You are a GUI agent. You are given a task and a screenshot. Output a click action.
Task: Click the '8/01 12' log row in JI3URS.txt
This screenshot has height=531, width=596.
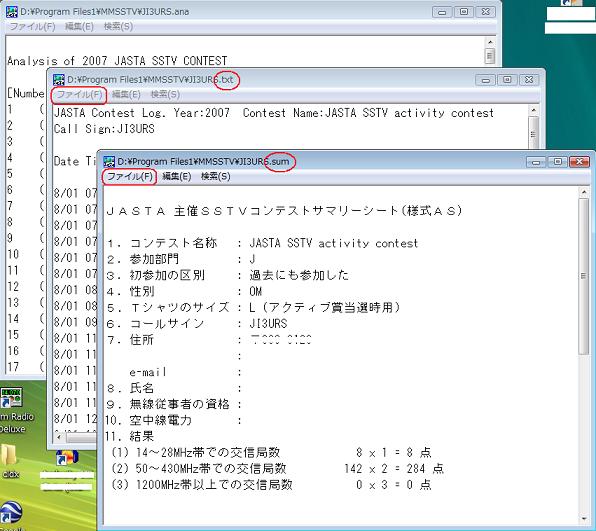click(x=76, y=419)
